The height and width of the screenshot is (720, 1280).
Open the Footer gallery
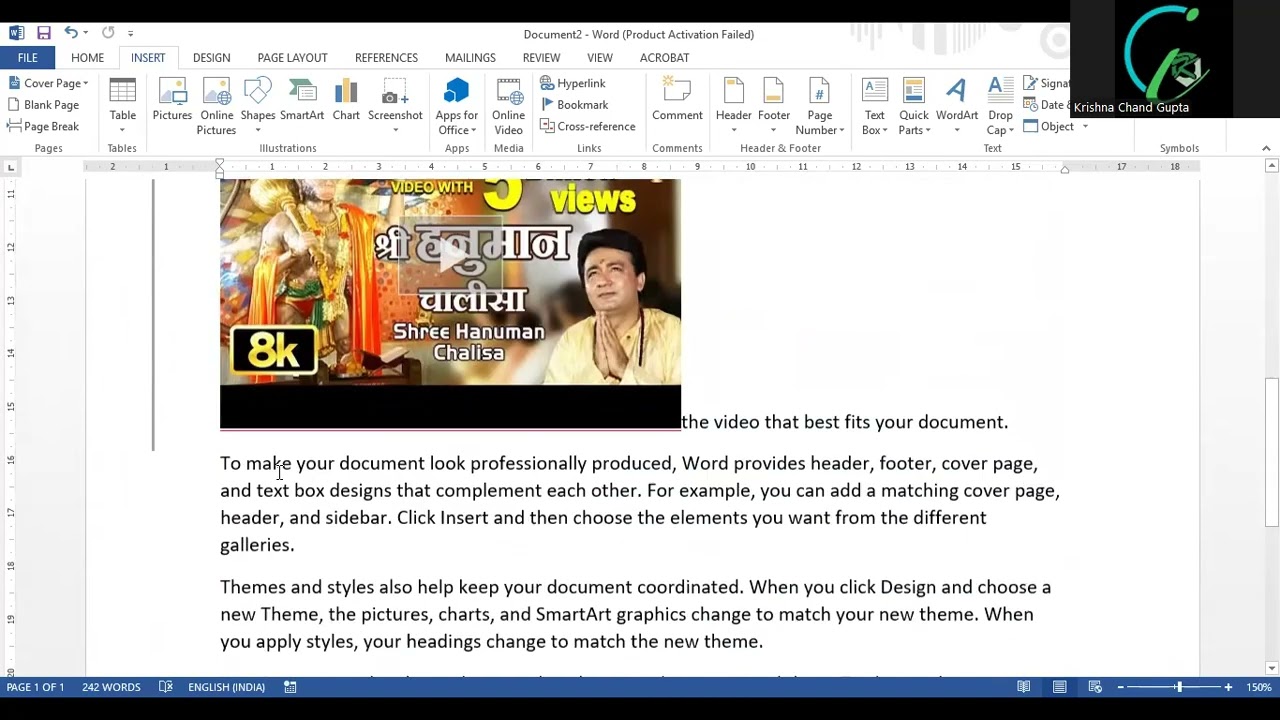773,106
